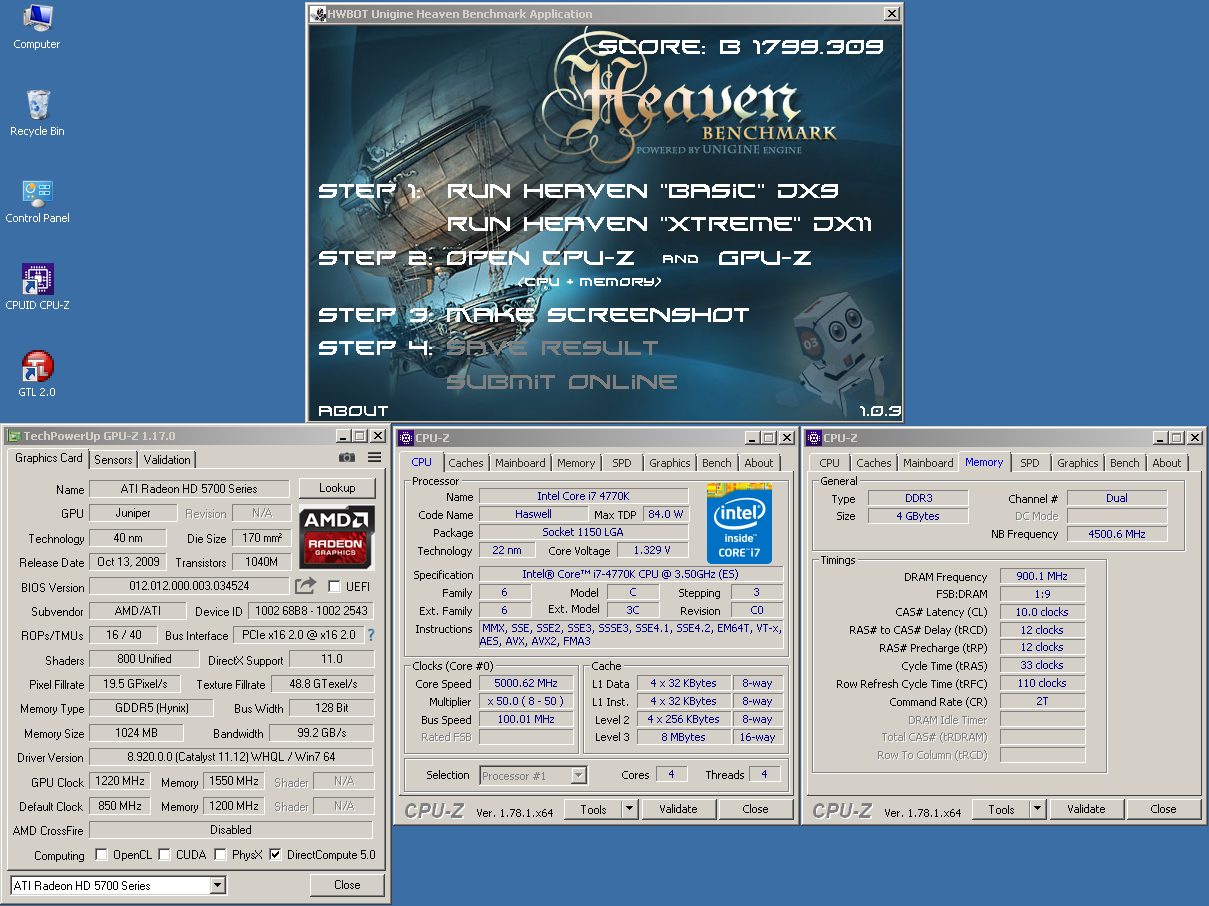
Task: Click Submit Online in Heaven window
Action: pyautogui.click(x=561, y=382)
